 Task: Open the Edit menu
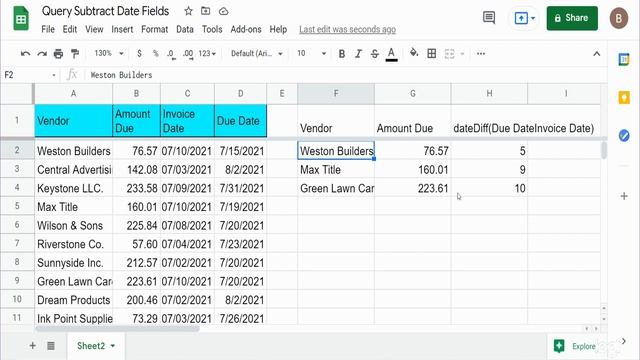pos(70,29)
